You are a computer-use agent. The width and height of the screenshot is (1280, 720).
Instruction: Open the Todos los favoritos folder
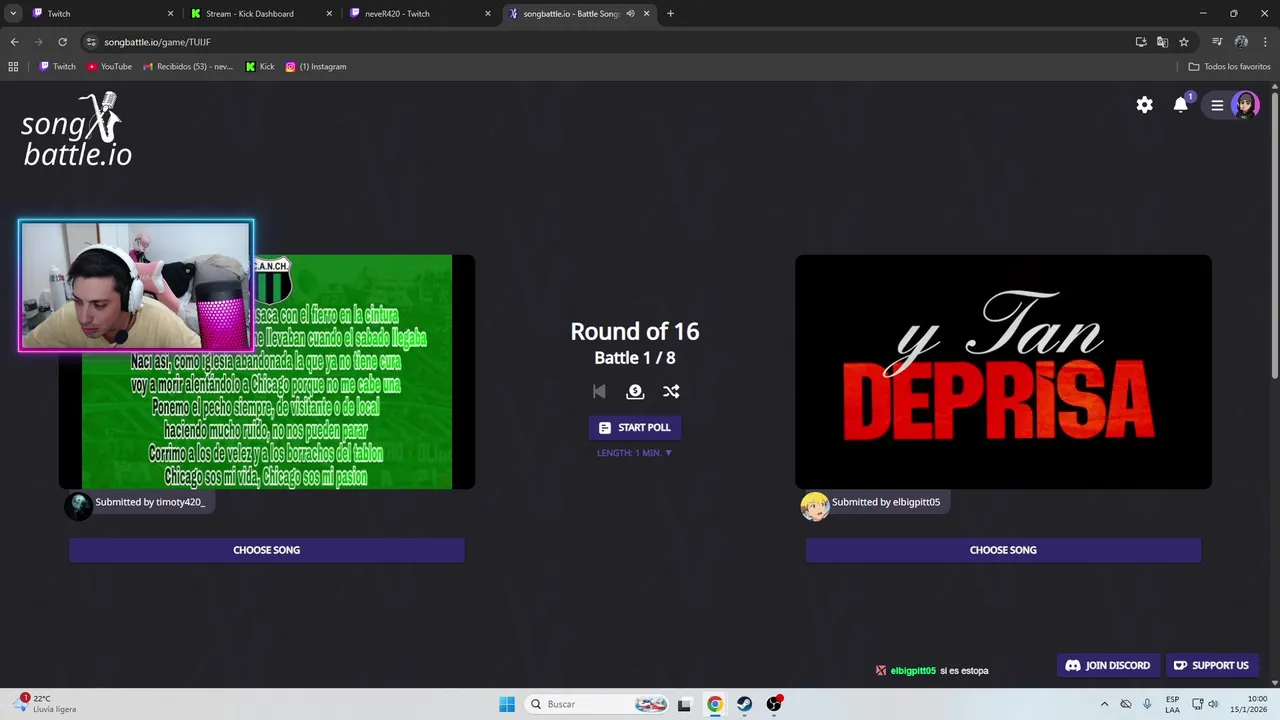[x=1230, y=67]
